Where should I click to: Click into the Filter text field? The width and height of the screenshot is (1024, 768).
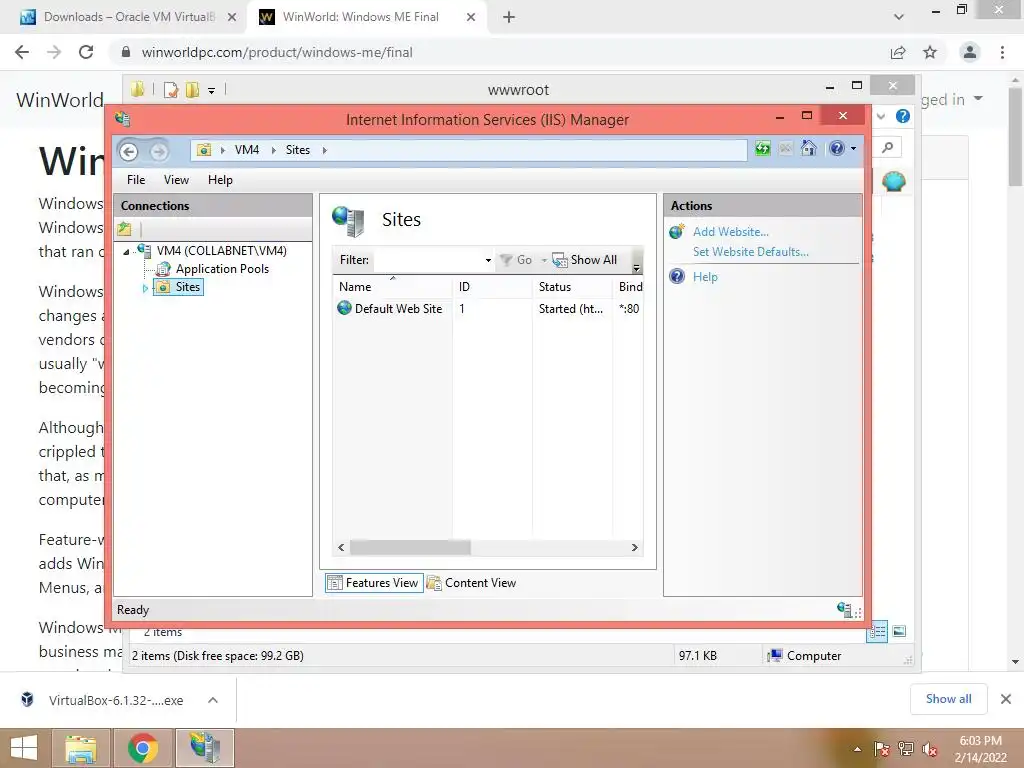click(429, 260)
